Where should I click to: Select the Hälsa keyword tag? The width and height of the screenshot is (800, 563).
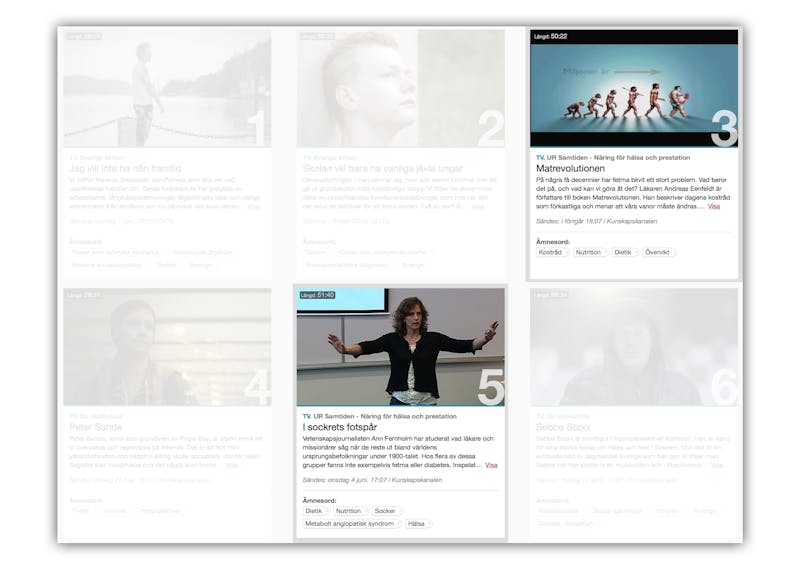tap(418, 524)
